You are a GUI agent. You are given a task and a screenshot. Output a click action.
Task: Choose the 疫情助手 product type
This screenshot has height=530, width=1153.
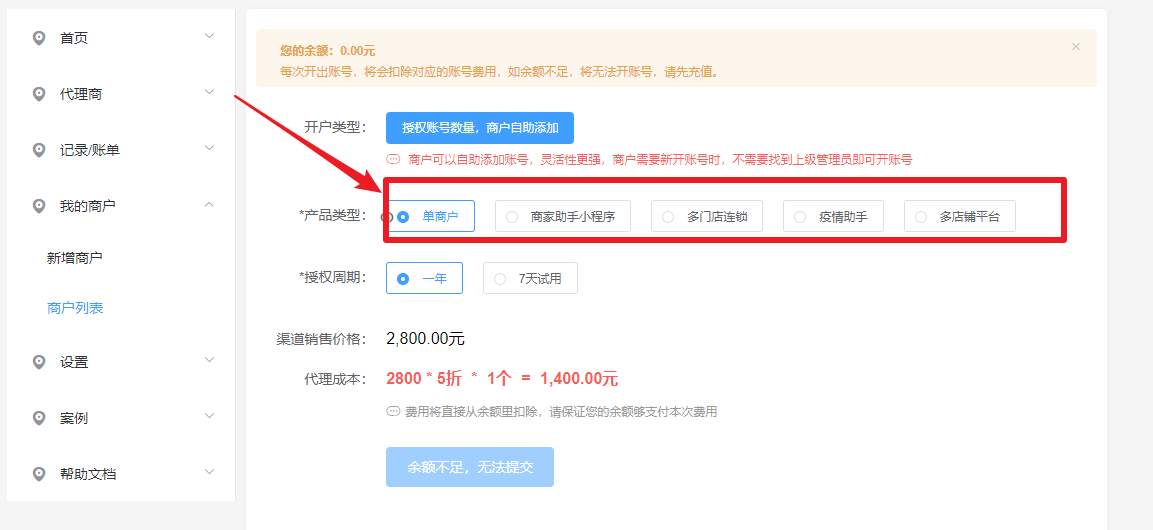pos(833,216)
